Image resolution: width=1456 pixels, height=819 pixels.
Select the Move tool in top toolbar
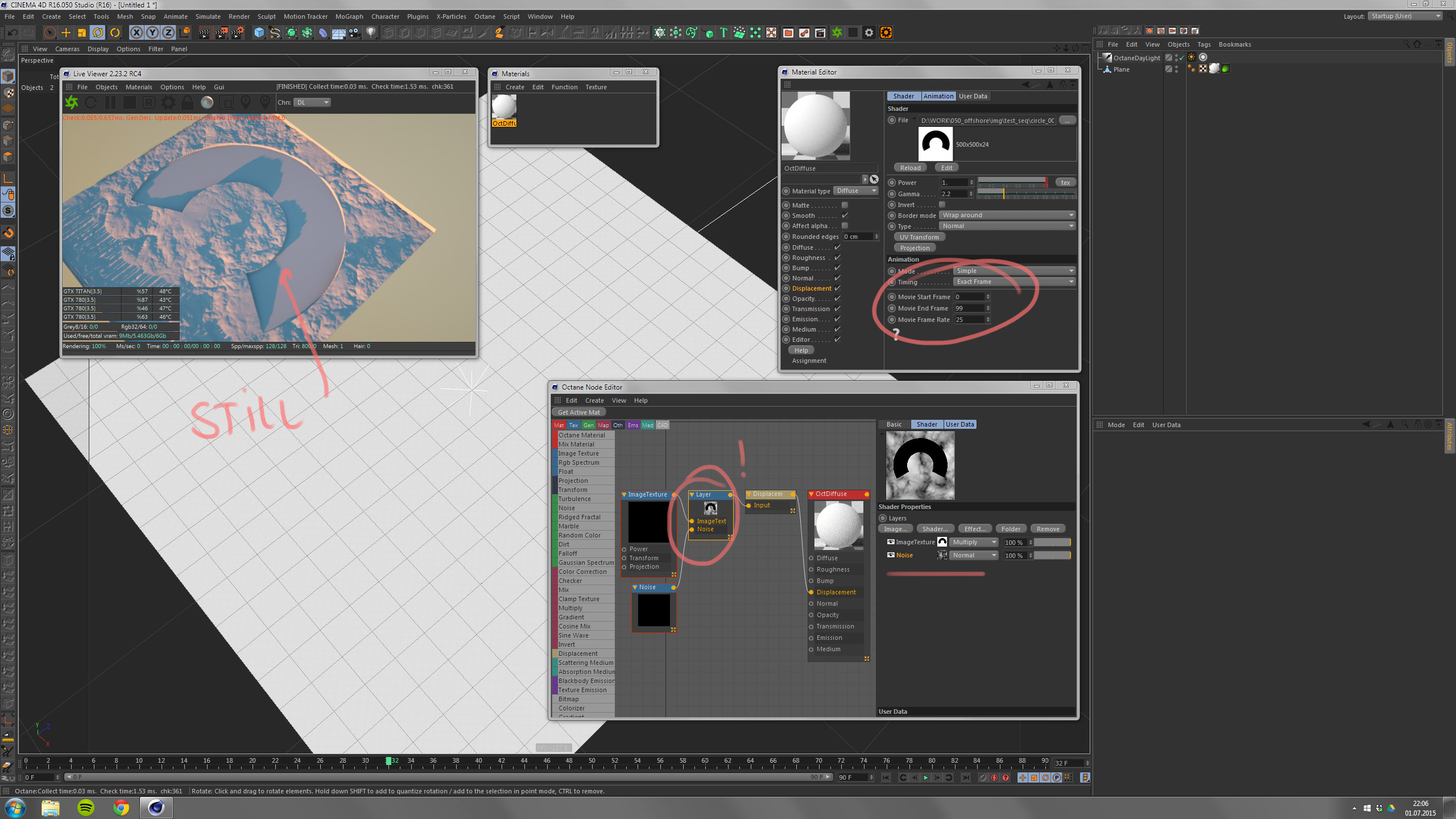coord(66,33)
